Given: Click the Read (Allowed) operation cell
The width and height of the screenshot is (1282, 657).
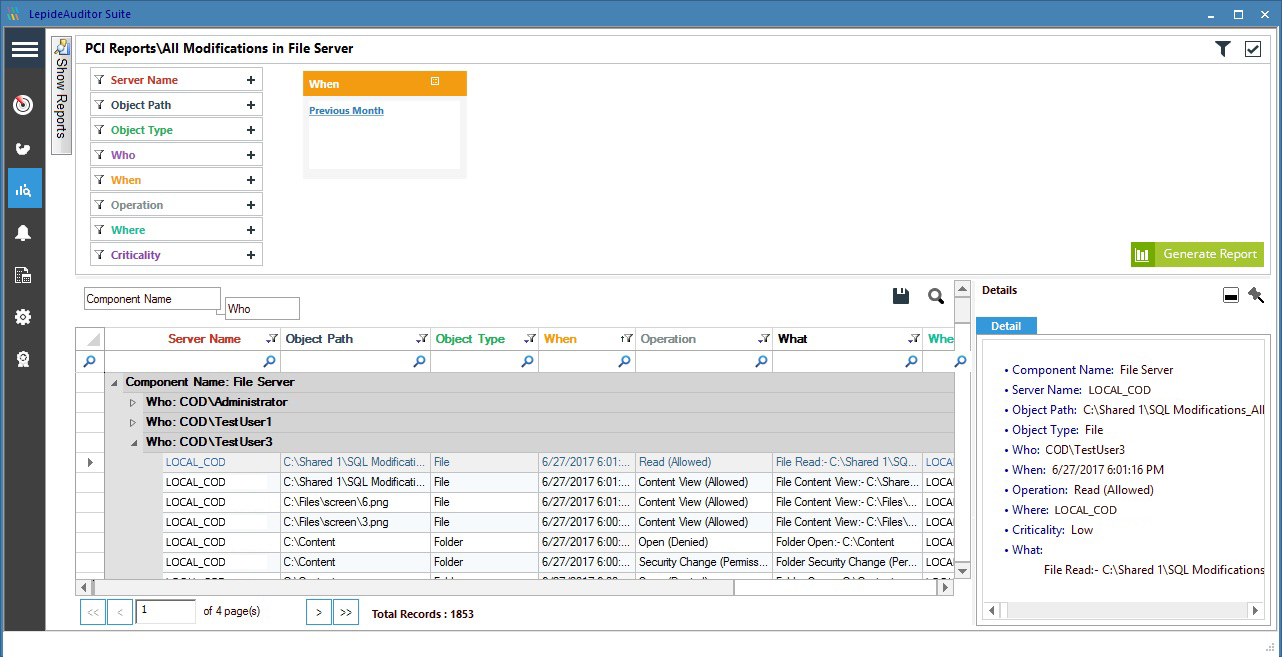Looking at the screenshot, I should coord(704,462).
